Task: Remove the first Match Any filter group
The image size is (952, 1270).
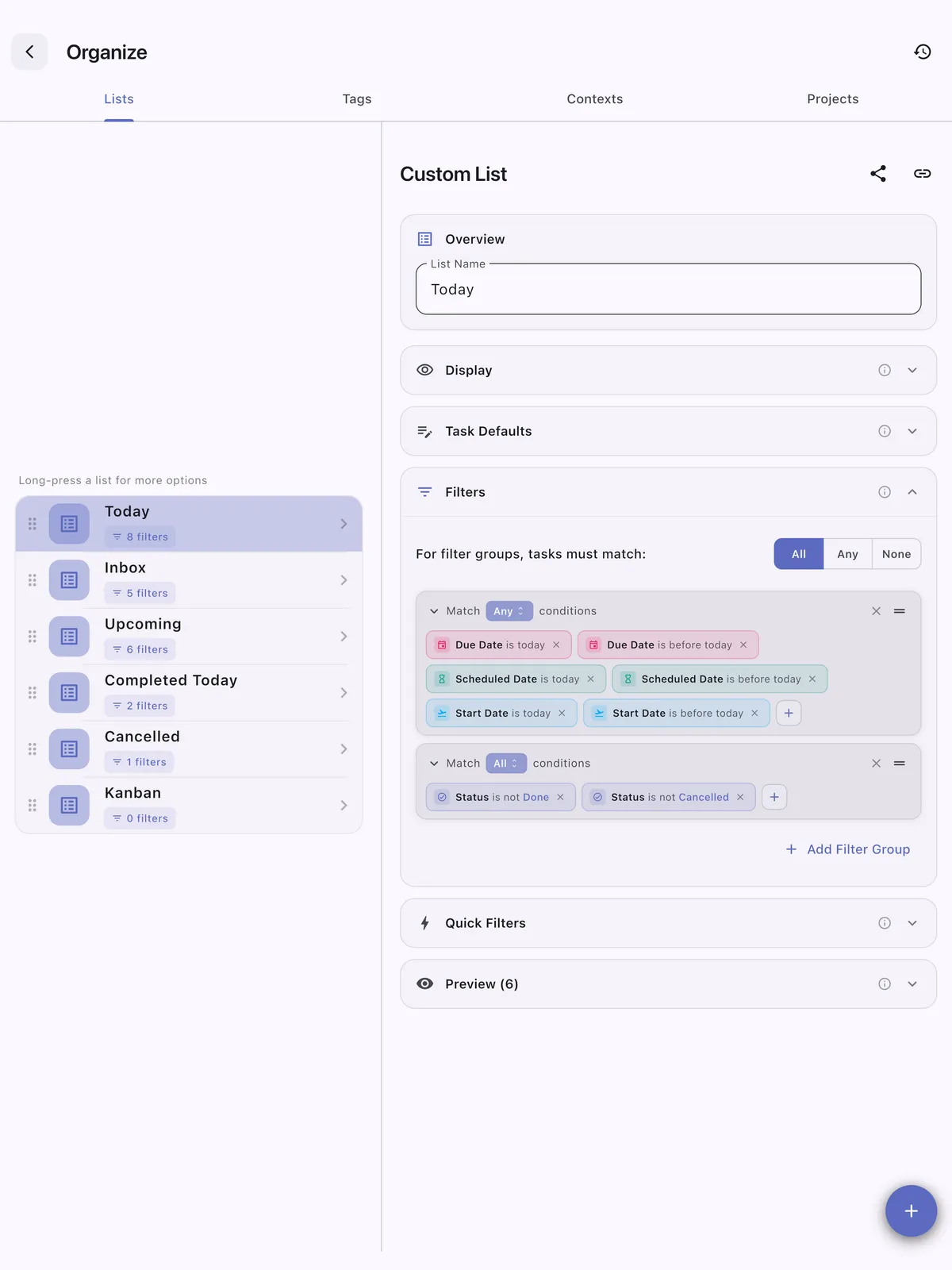Action: coord(876,611)
